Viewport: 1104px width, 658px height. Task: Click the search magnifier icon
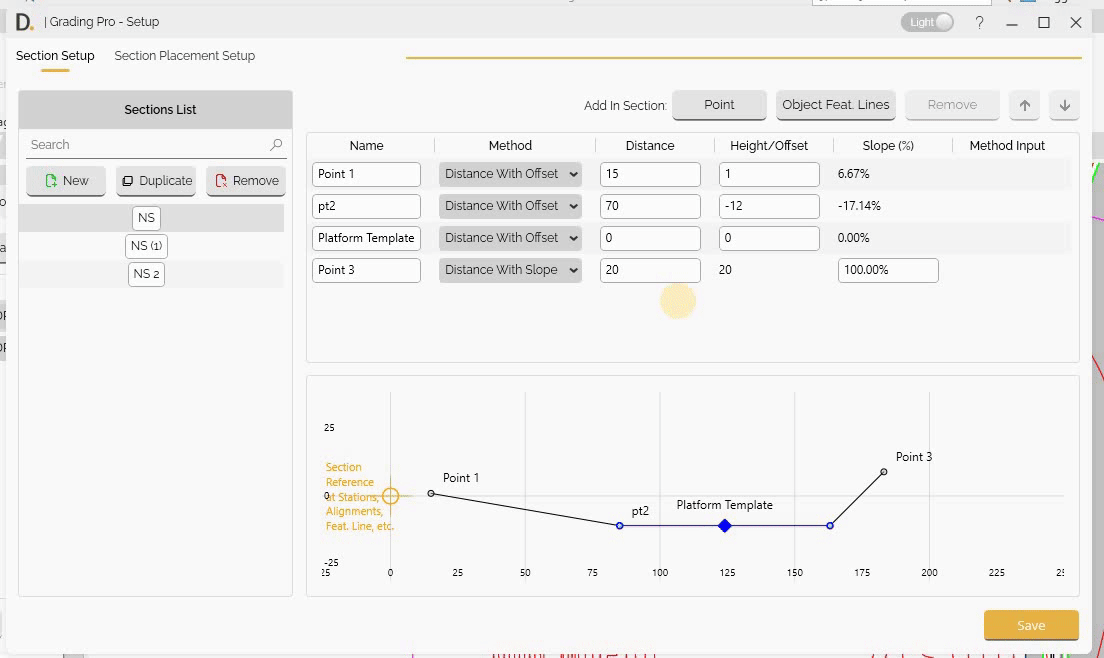[x=276, y=145]
